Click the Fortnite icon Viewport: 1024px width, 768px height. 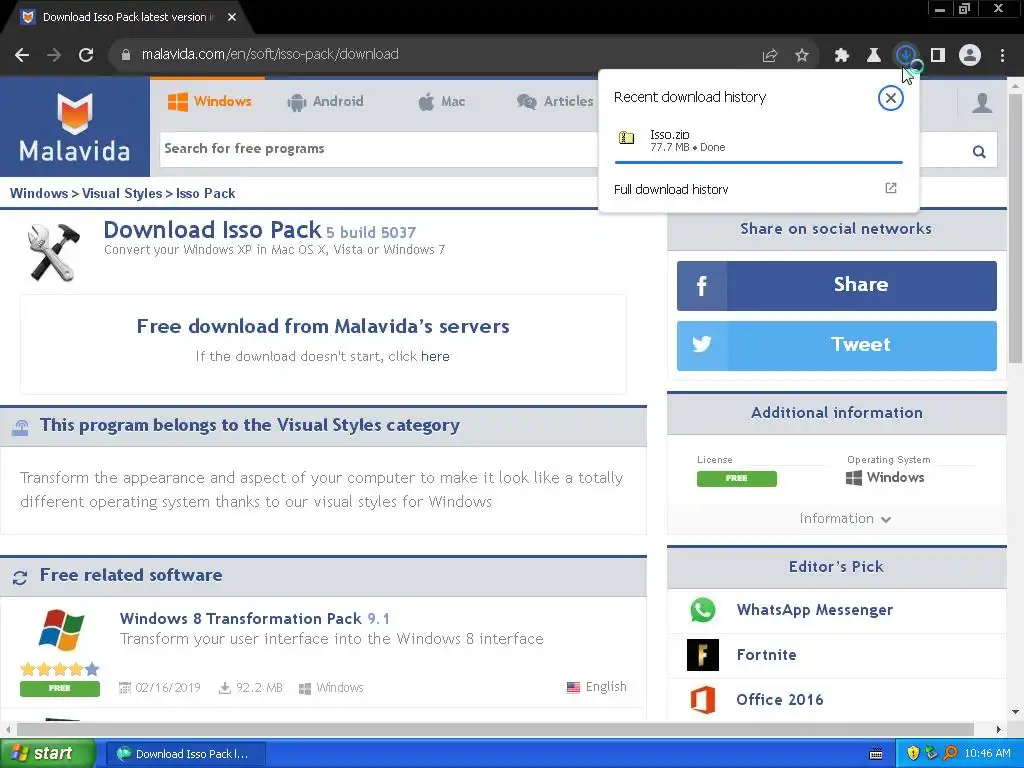pos(703,655)
